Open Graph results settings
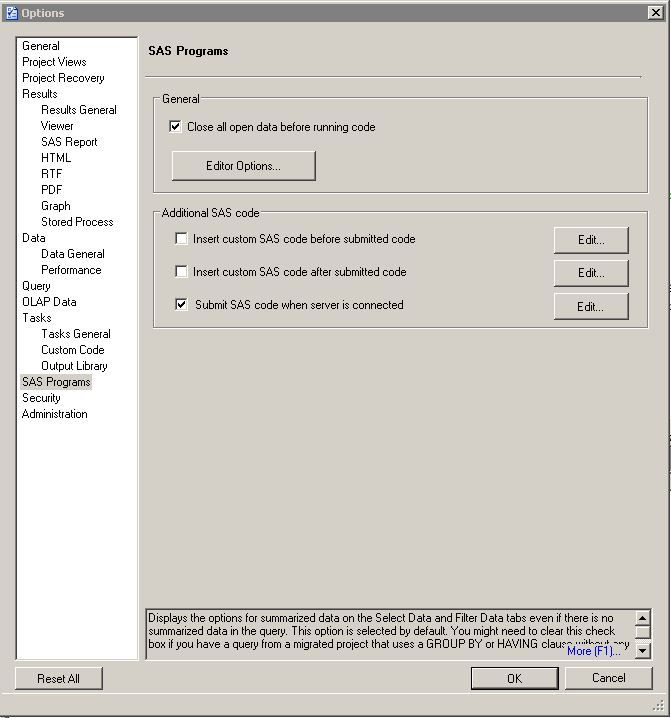The height and width of the screenshot is (718, 671). 56,206
